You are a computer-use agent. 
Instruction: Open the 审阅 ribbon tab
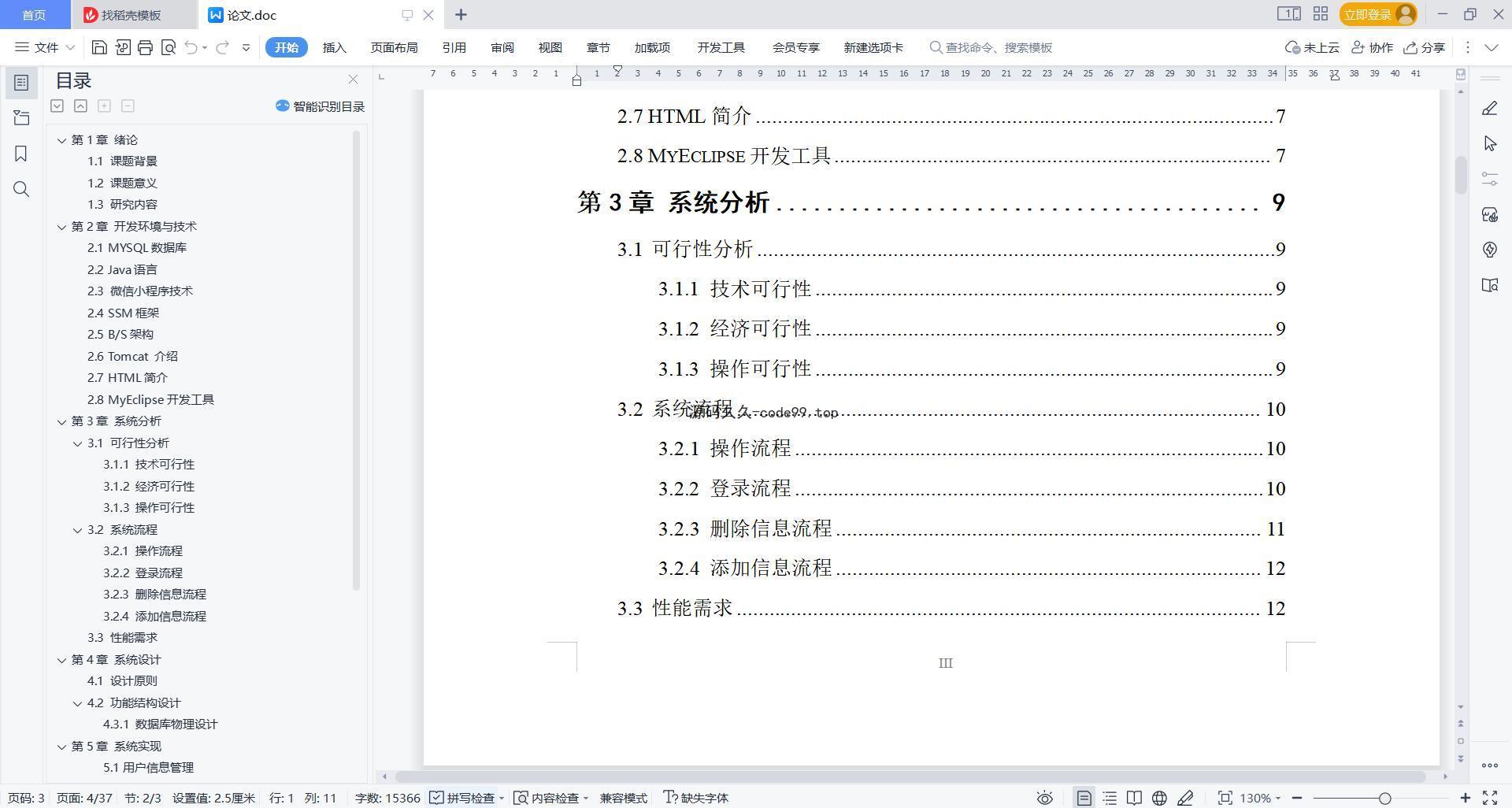pos(502,47)
